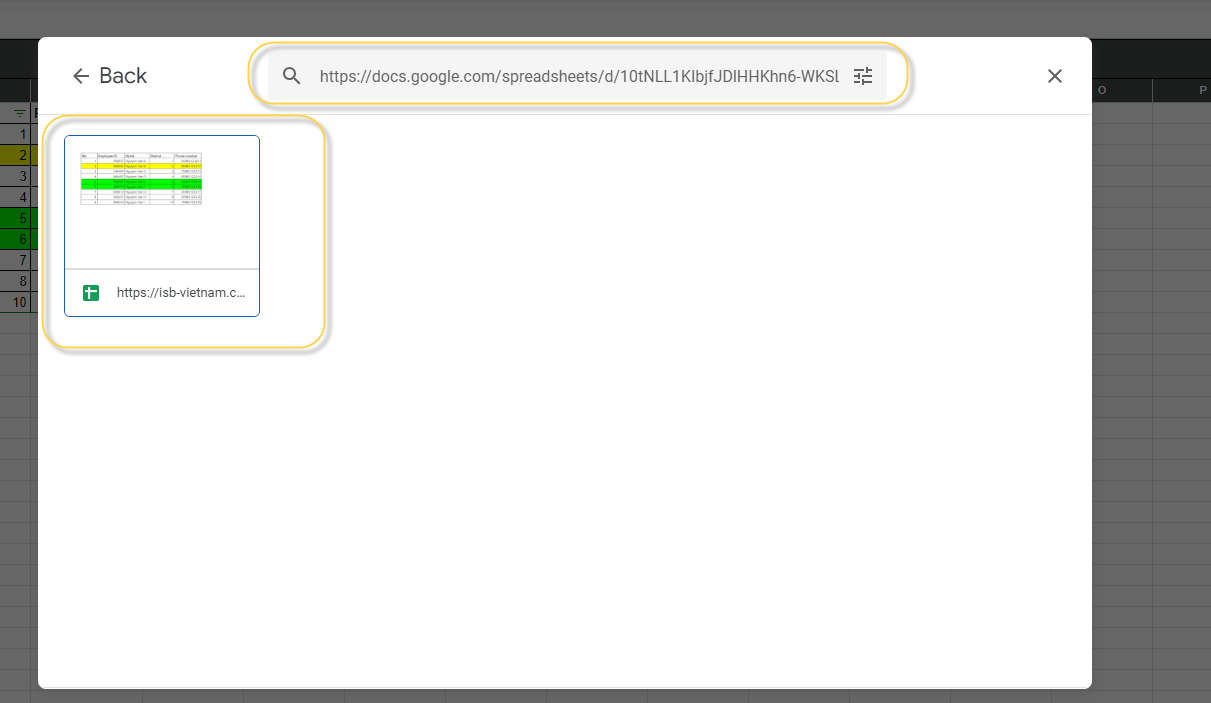Viewport: 1211px width, 703px height.
Task: Select row header 1
Action: click(19, 134)
